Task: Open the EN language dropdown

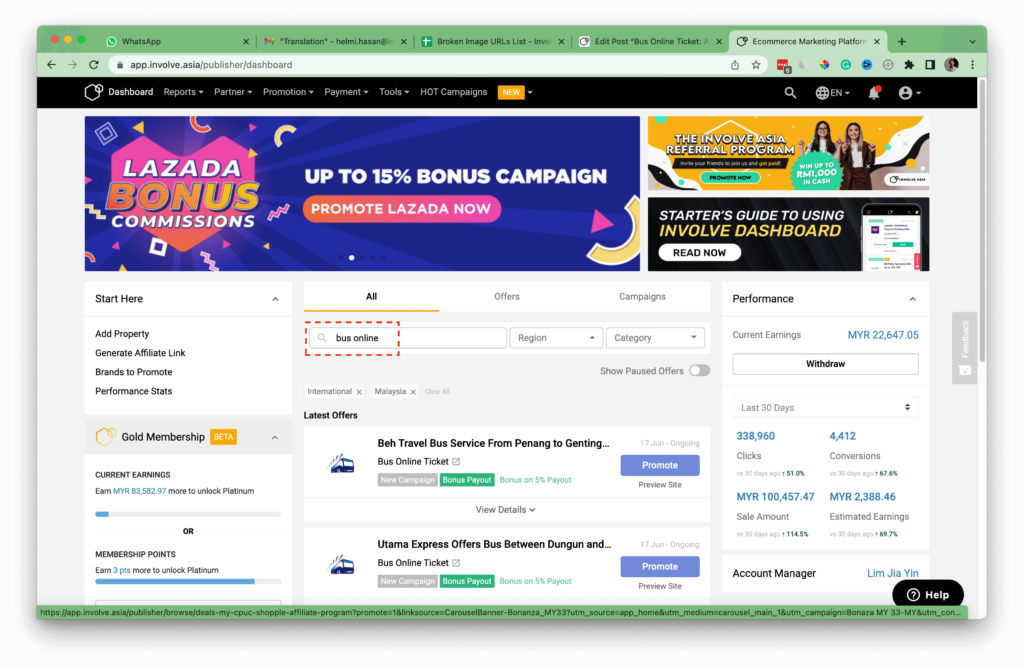Action: coord(832,93)
